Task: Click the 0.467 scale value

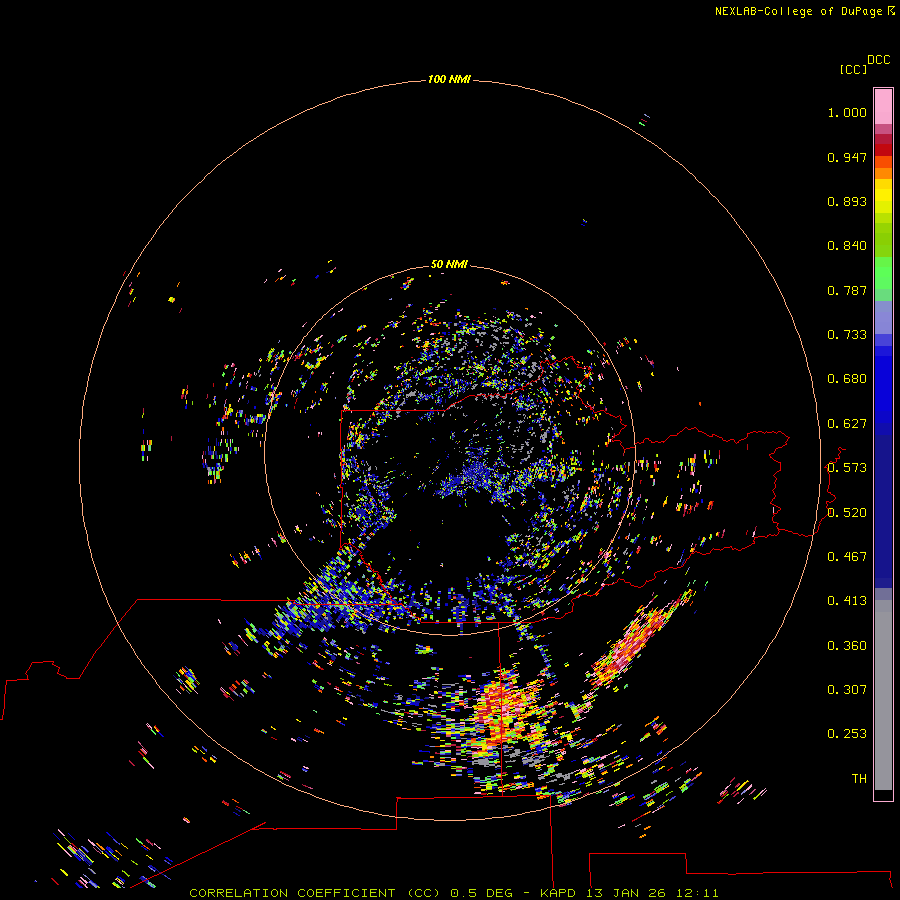Action: click(x=847, y=557)
